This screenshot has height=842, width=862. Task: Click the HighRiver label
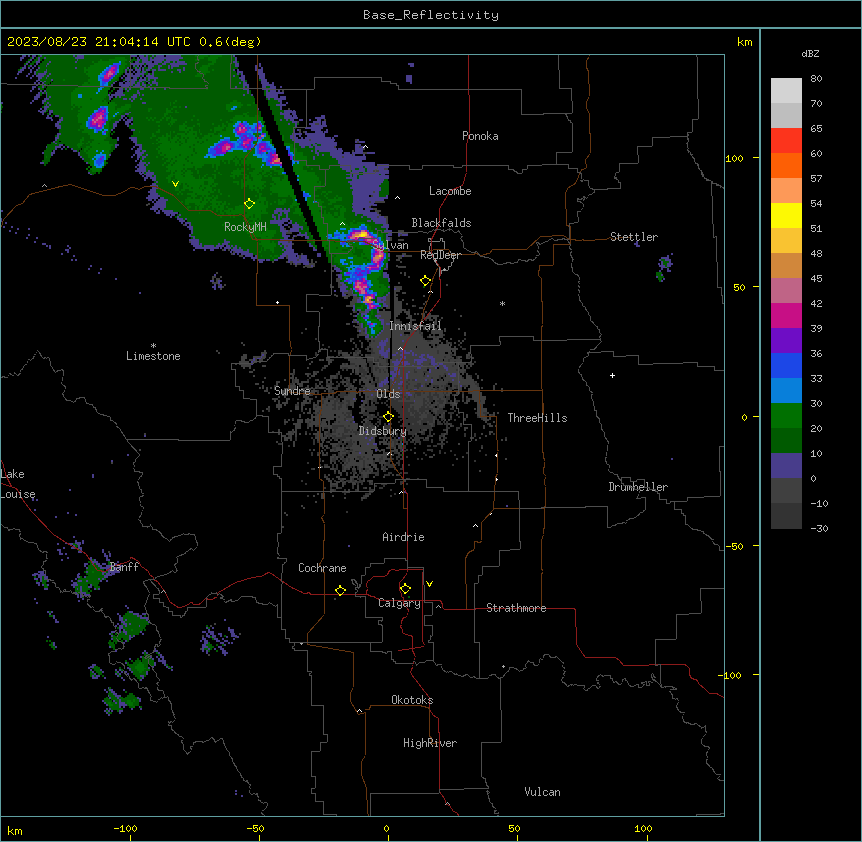(x=430, y=743)
